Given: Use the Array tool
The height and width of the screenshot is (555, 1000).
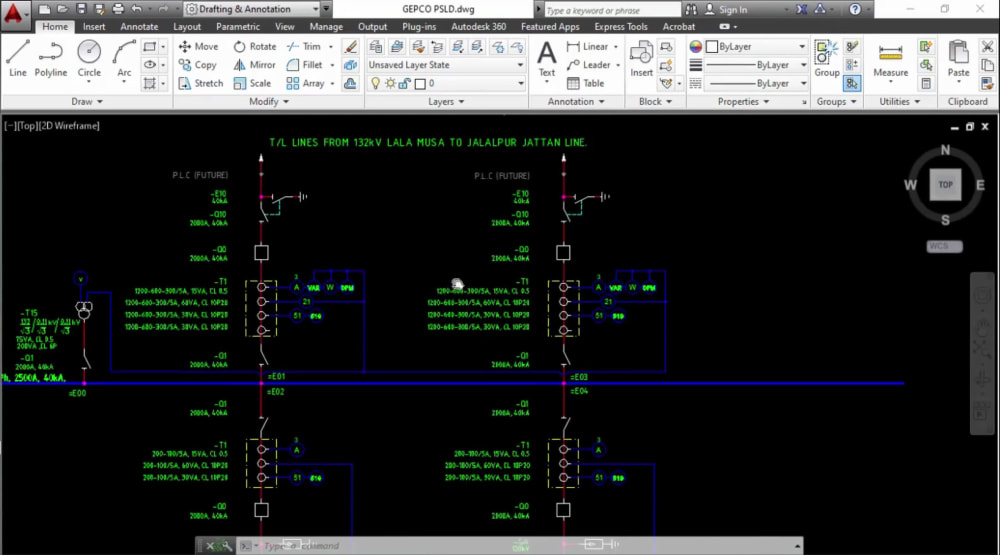Looking at the screenshot, I should pyautogui.click(x=305, y=84).
